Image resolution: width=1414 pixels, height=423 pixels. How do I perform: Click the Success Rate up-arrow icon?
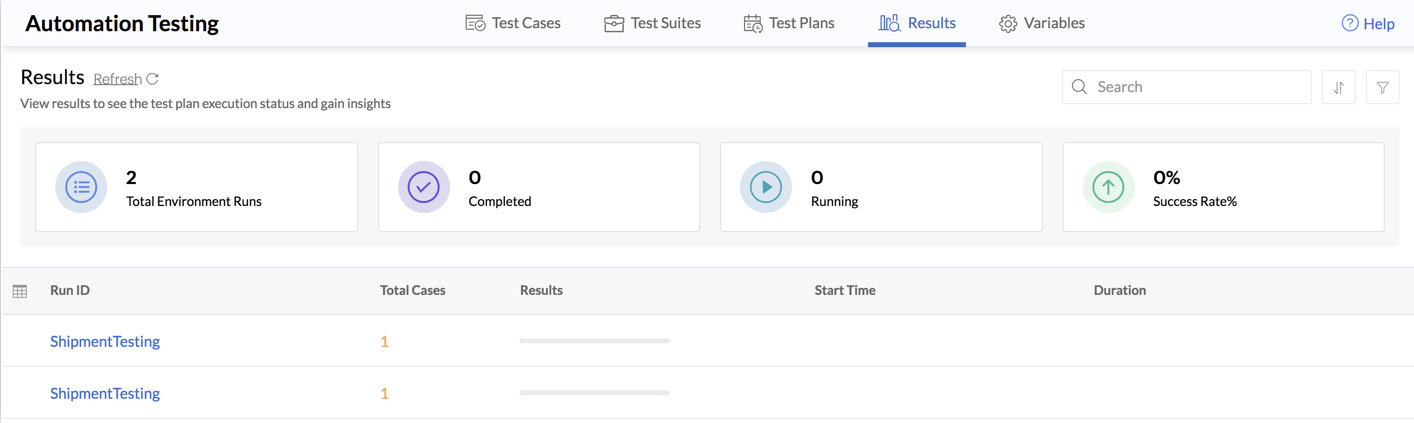[x=1108, y=187]
